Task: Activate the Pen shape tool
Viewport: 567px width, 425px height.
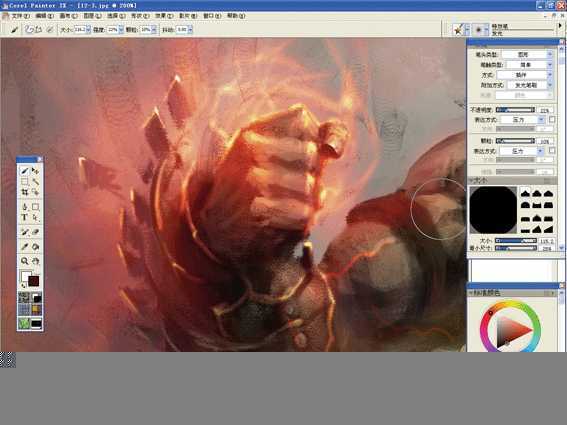Action: (25, 207)
